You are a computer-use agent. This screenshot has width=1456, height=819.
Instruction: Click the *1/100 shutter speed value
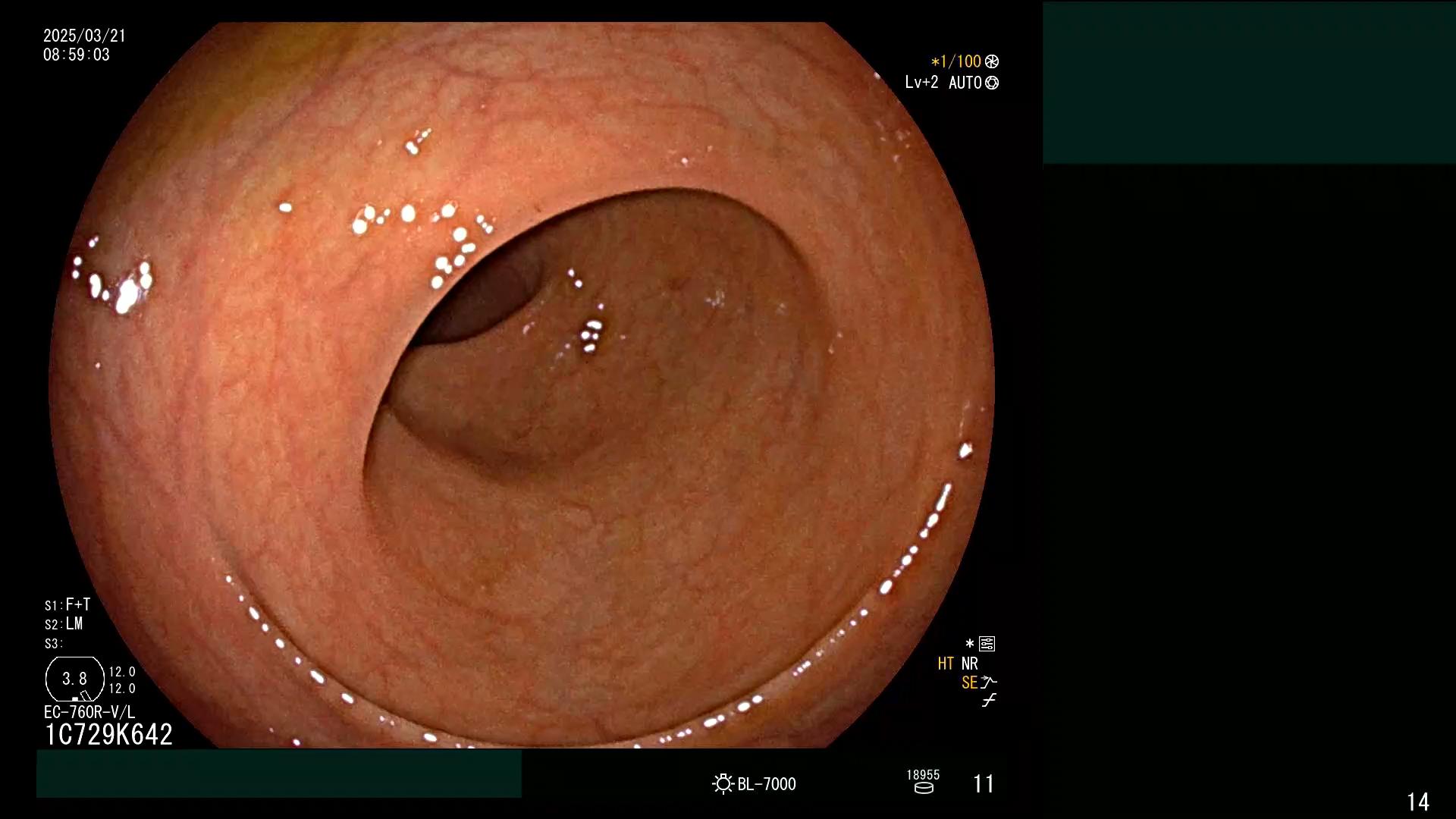pos(956,61)
